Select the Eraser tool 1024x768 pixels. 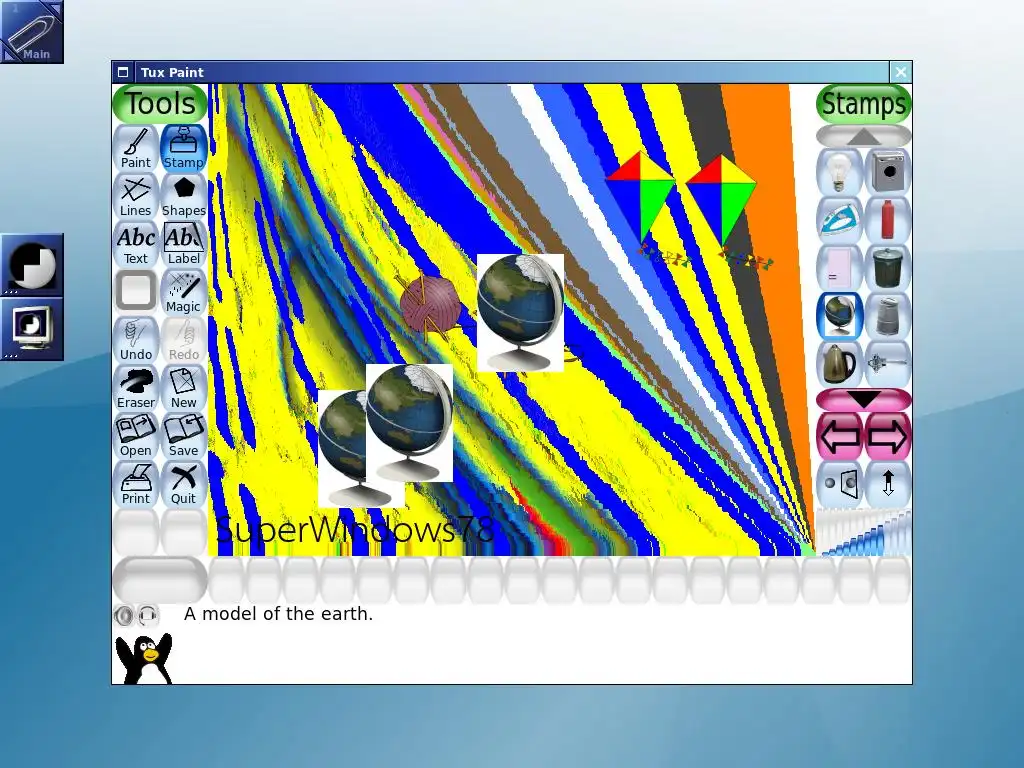136,388
